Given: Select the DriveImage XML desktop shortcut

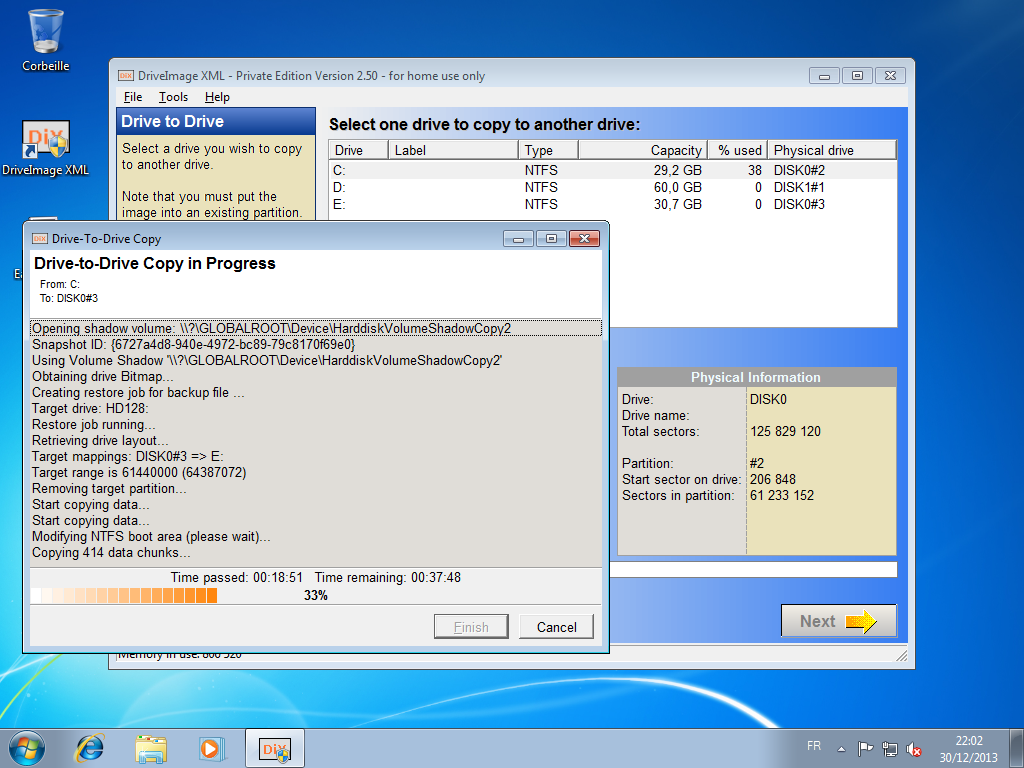Looking at the screenshot, I should point(46,148).
